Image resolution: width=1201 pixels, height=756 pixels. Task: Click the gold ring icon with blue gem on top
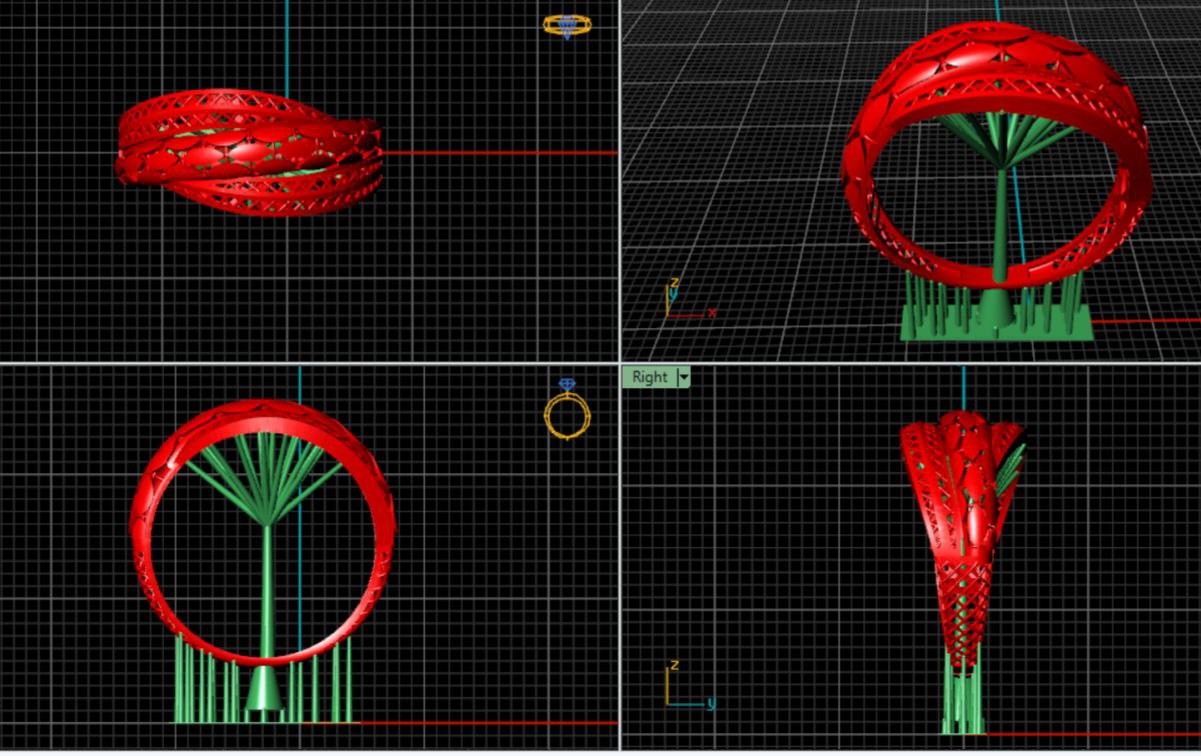pos(567,408)
